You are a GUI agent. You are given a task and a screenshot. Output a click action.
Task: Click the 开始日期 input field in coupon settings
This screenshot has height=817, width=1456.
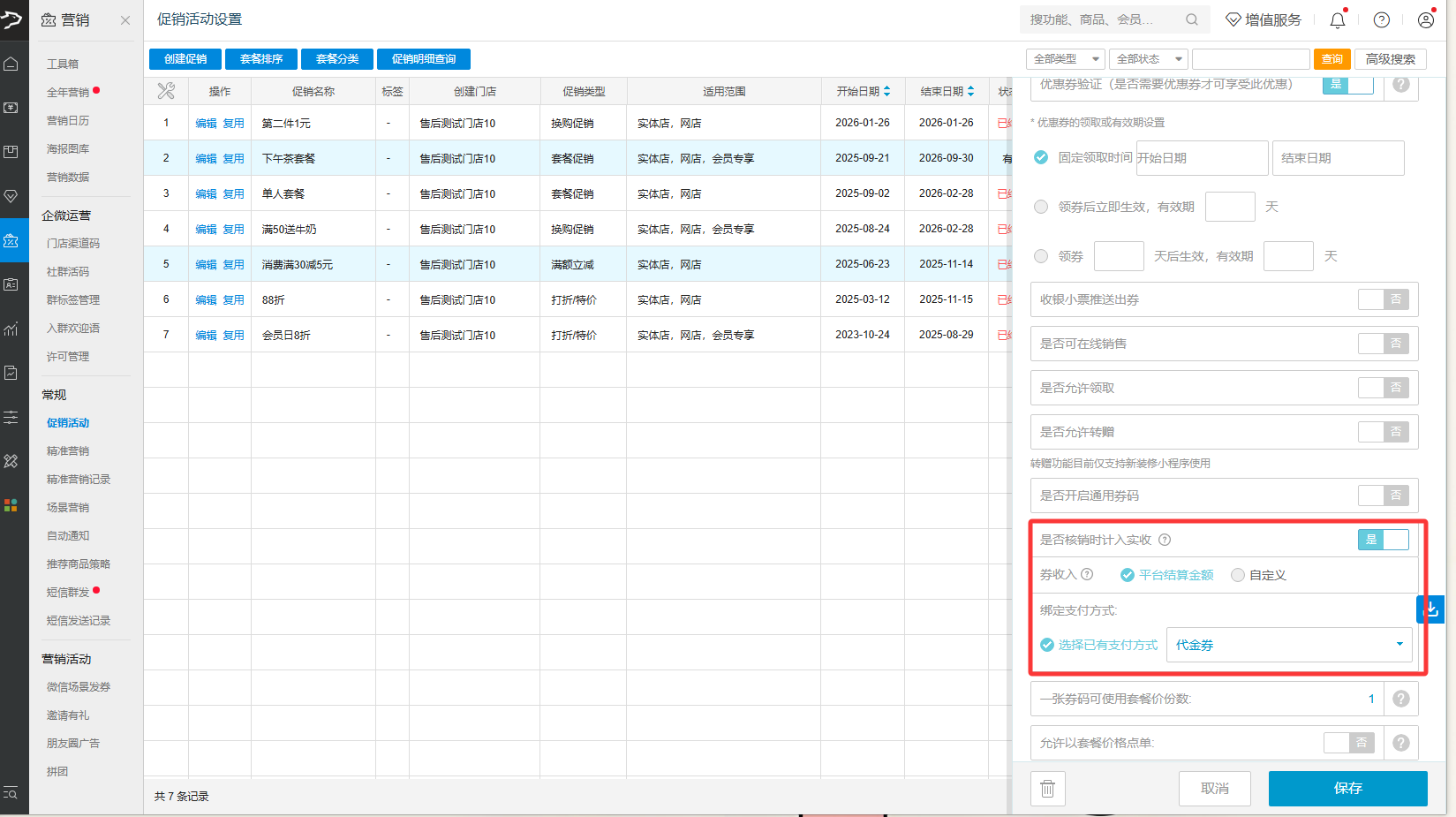pyautogui.click(x=1202, y=158)
